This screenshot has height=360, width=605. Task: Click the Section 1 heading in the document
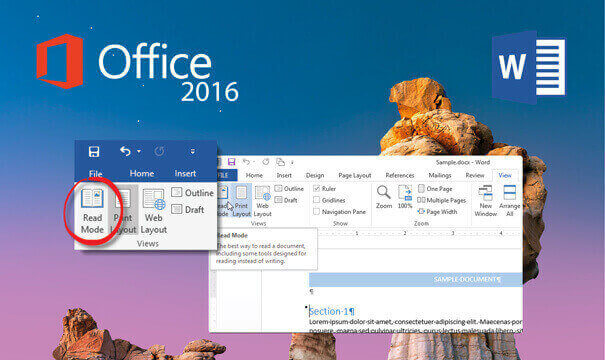332,311
